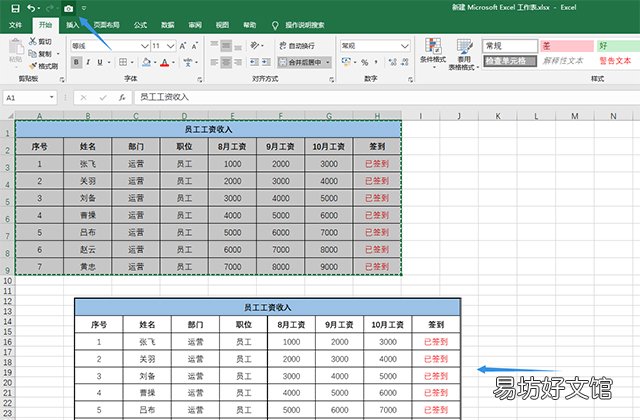This screenshot has width=640, height=420.
Task: Click the Camera tool icon in quick access toolbar
Action: click(x=69, y=8)
